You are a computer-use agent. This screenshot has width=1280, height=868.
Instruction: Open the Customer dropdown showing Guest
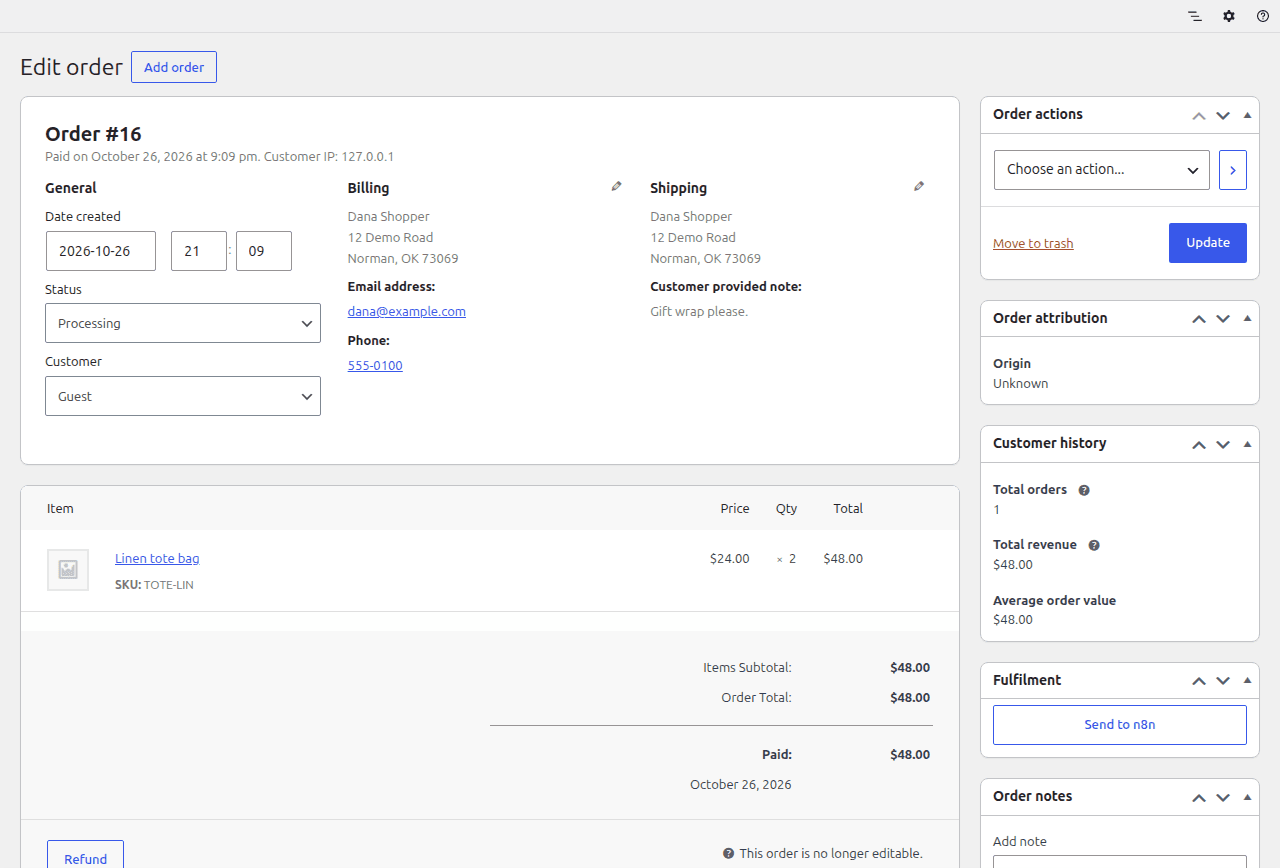(x=183, y=396)
